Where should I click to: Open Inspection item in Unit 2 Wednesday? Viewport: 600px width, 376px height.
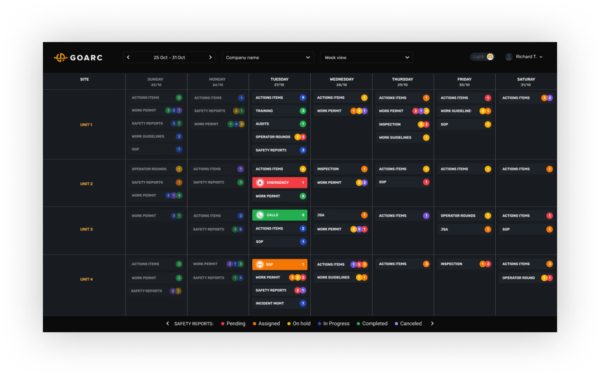coord(341,169)
